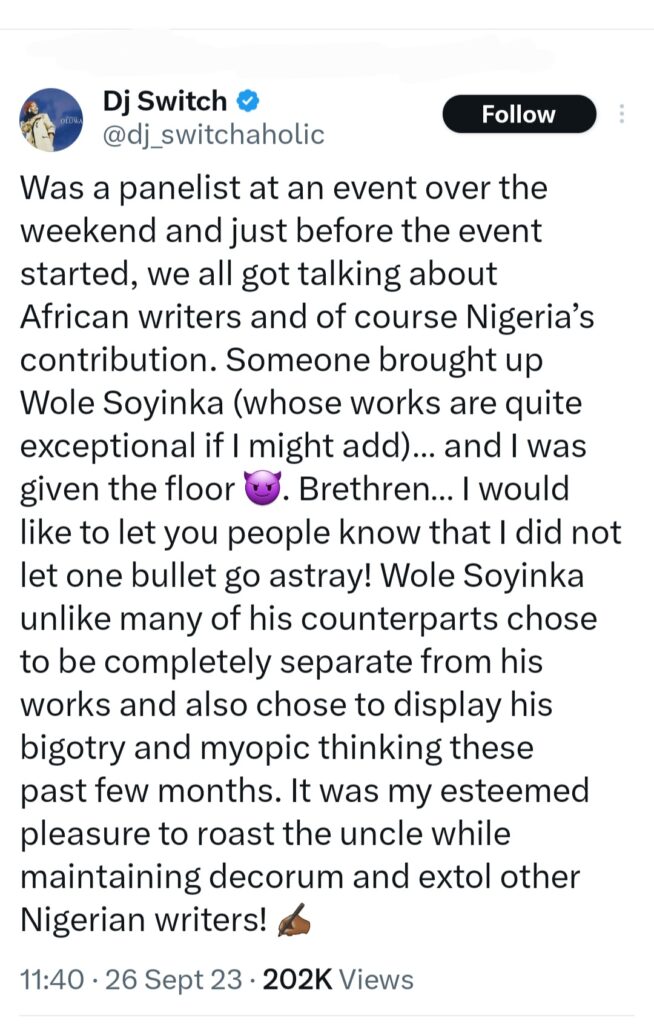Follow Dj Switch
Viewport: 654px width, 1024px height.
[518, 115]
